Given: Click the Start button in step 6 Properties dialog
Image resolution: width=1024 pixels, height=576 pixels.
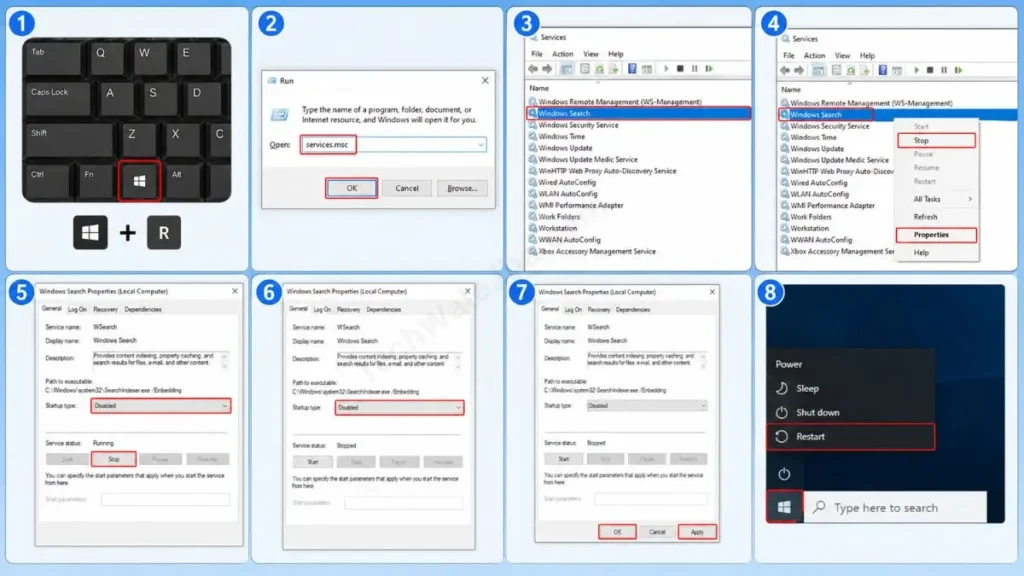Looking at the screenshot, I should tap(313, 462).
